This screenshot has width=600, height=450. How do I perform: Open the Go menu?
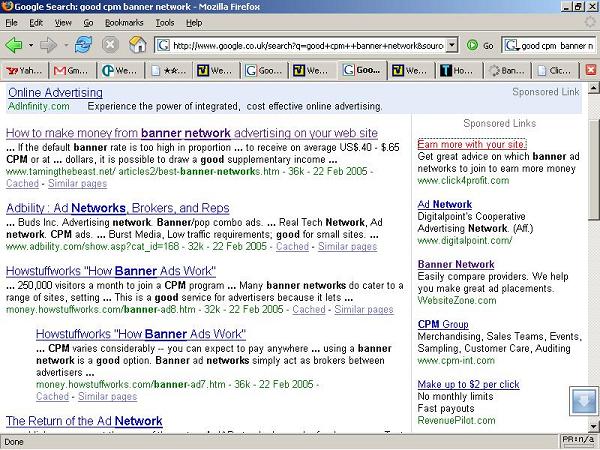(x=88, y=23)
